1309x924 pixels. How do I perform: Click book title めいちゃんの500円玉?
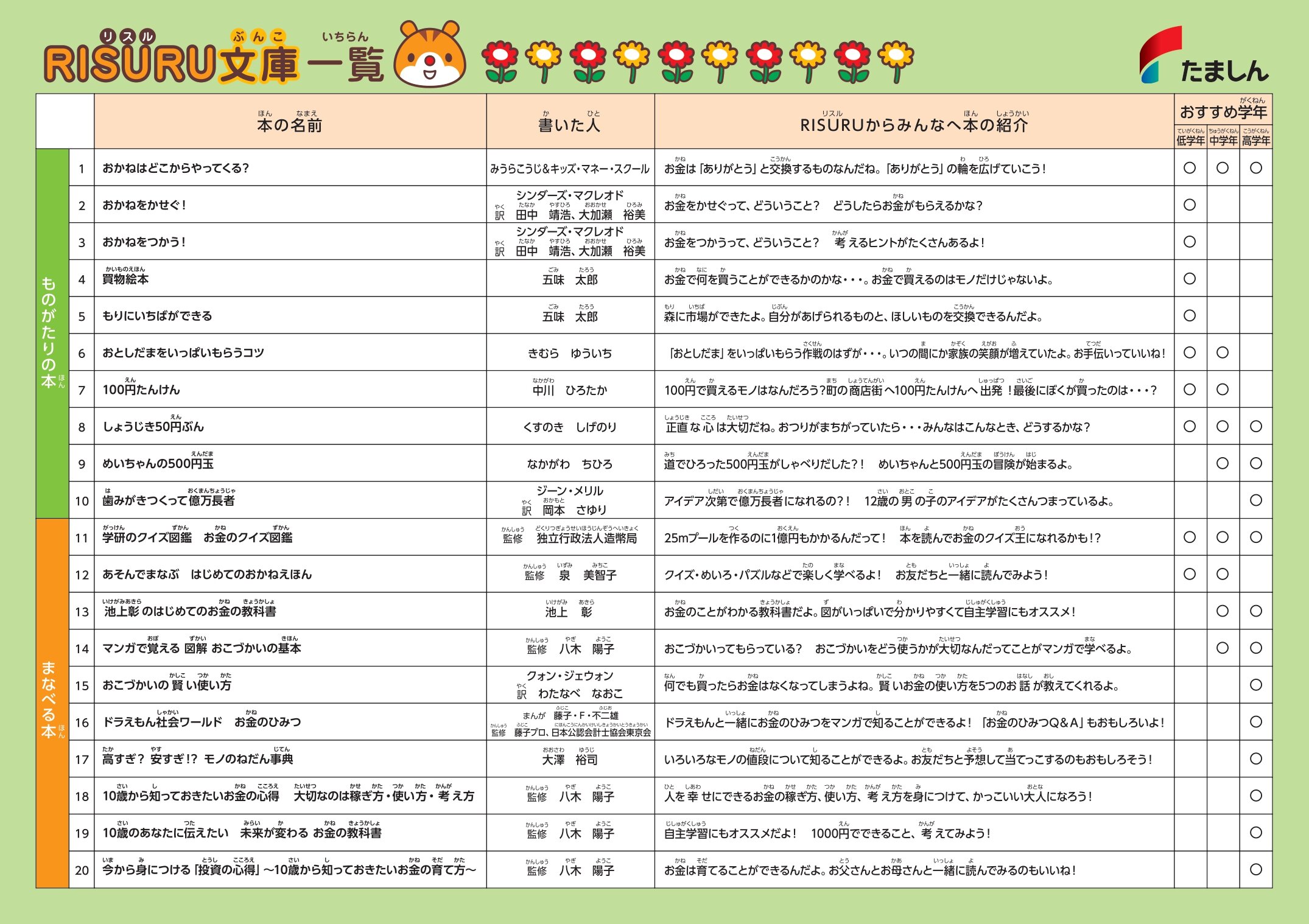click(x=158, y=461)
